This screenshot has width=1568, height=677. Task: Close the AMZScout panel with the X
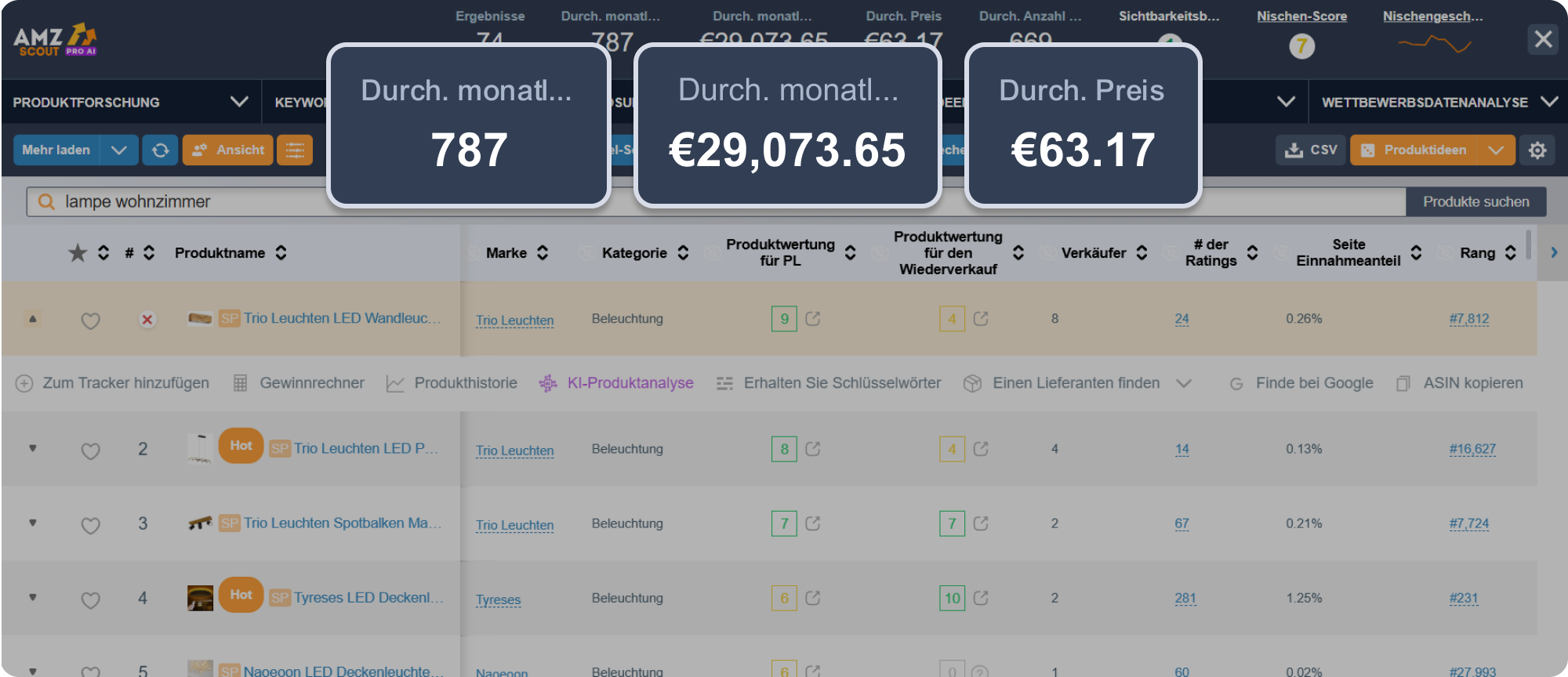tap(1543, 38)
